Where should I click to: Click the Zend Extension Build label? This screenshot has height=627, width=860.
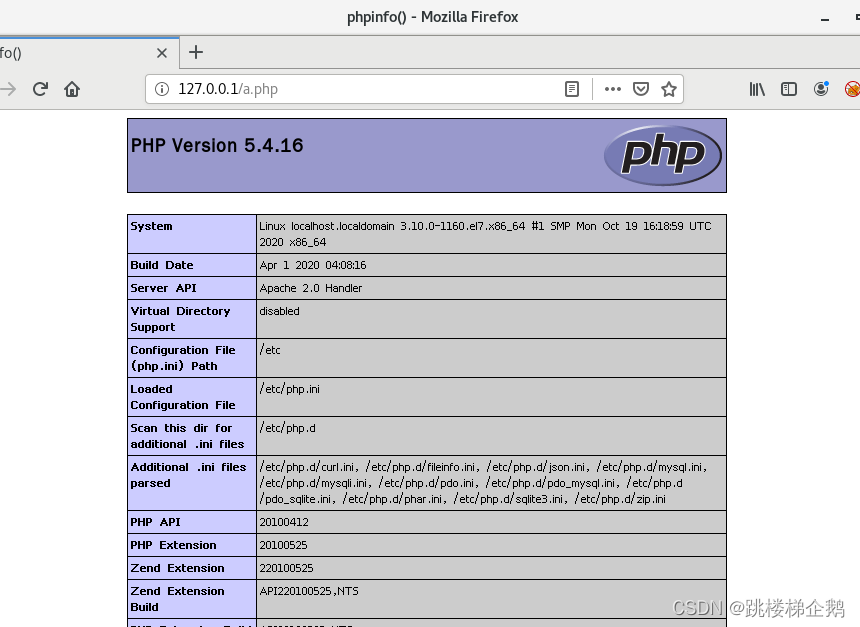click(x=177, y=599)
